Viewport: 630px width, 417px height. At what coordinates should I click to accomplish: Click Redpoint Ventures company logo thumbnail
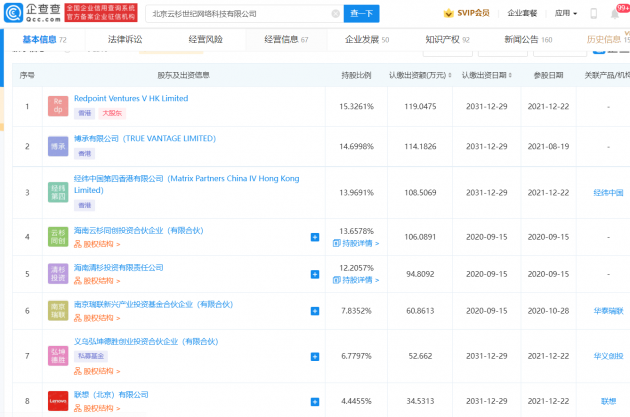tap(58, 106)
